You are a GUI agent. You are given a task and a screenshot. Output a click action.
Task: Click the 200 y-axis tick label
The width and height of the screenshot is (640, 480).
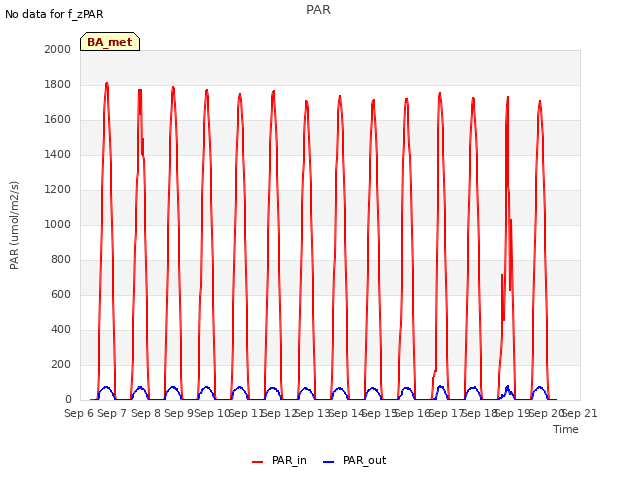(61, 364)
